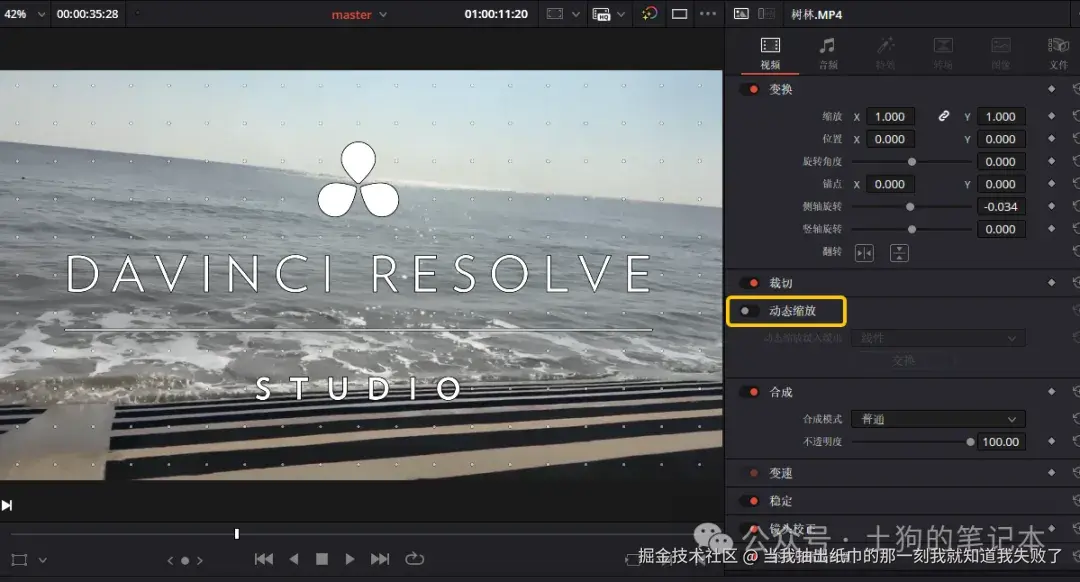This screenshot has width=1080, height=582.
Task: Toggle the 变速 (Retime) section switch
Action: (x=749, y=473)
